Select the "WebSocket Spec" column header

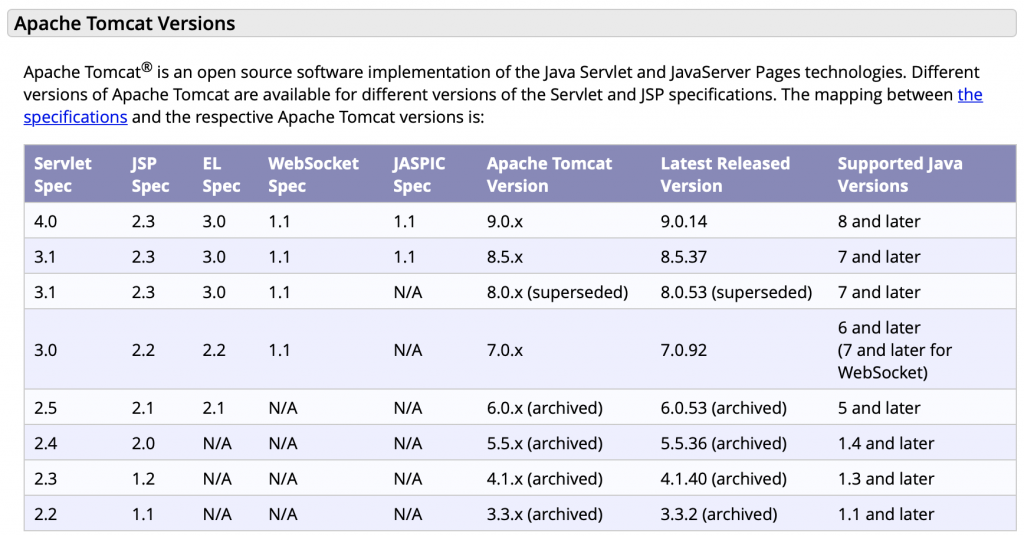tap(313, 175)
